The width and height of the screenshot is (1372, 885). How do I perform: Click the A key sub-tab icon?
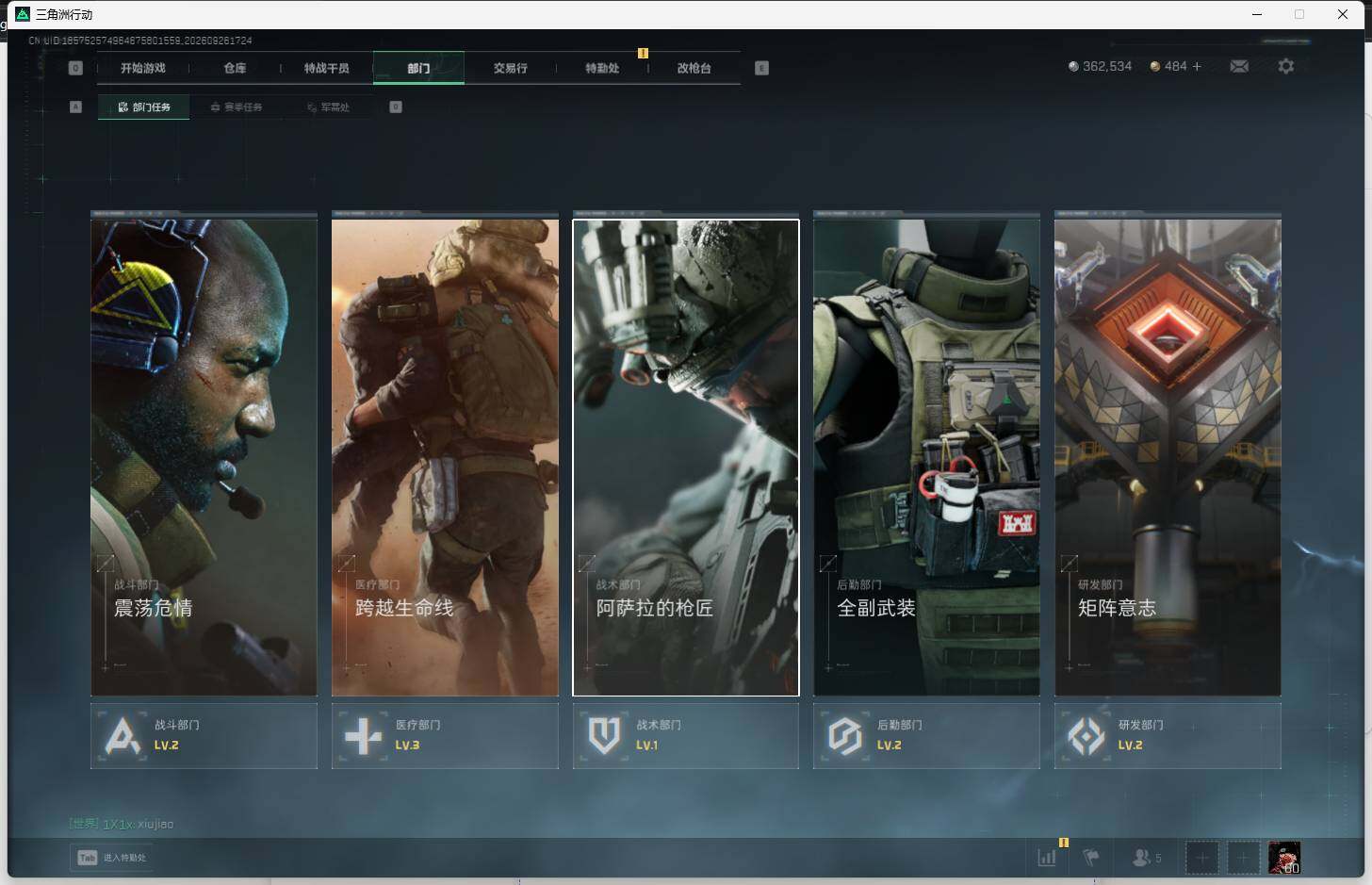point(75,107)
